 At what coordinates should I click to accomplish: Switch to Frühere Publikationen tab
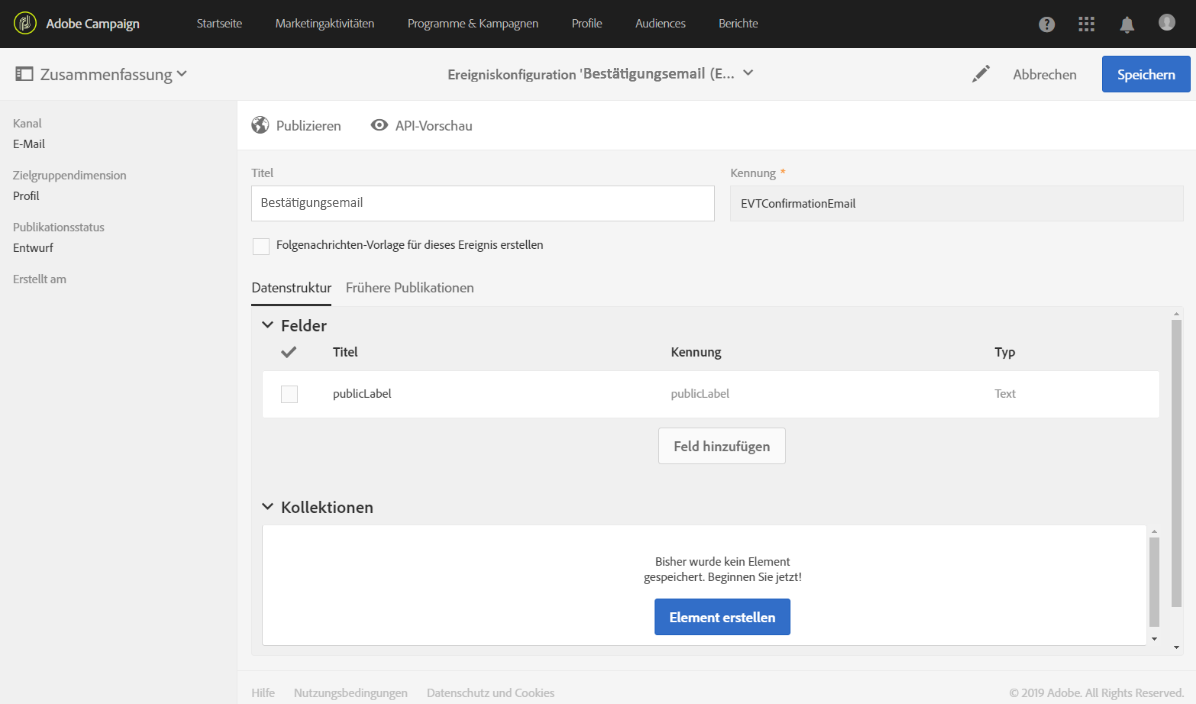[409, 288]
